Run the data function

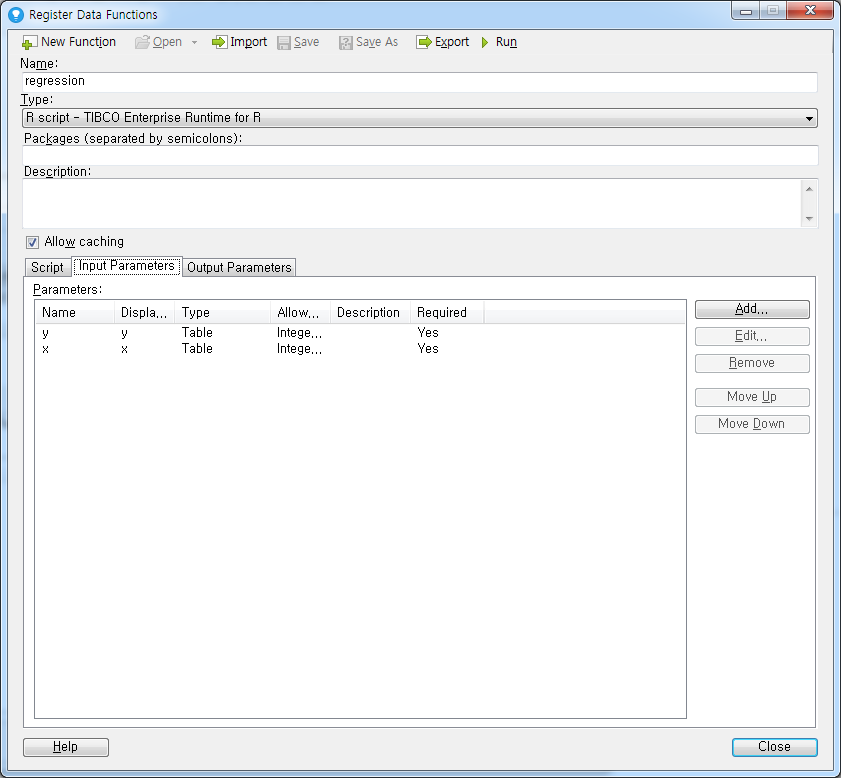pos(499,42)
